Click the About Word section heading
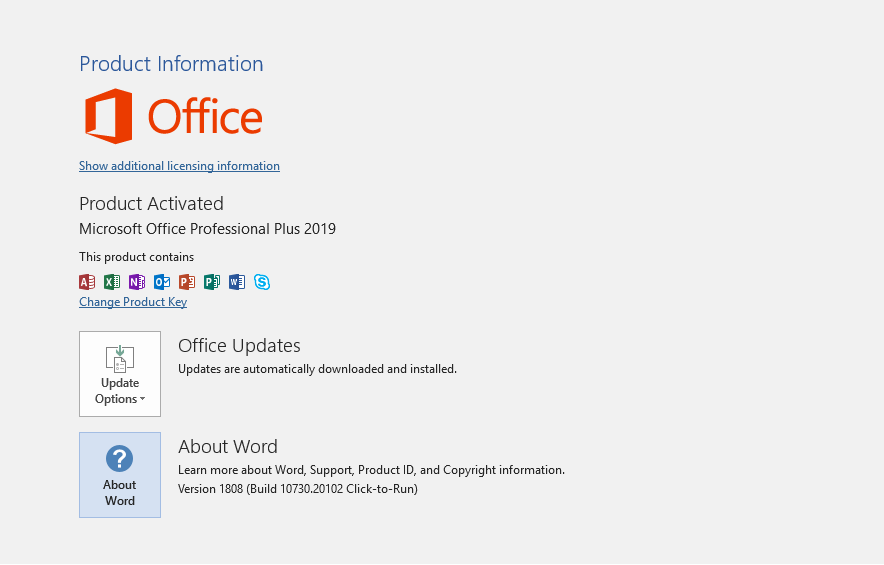 coord(228,447)
